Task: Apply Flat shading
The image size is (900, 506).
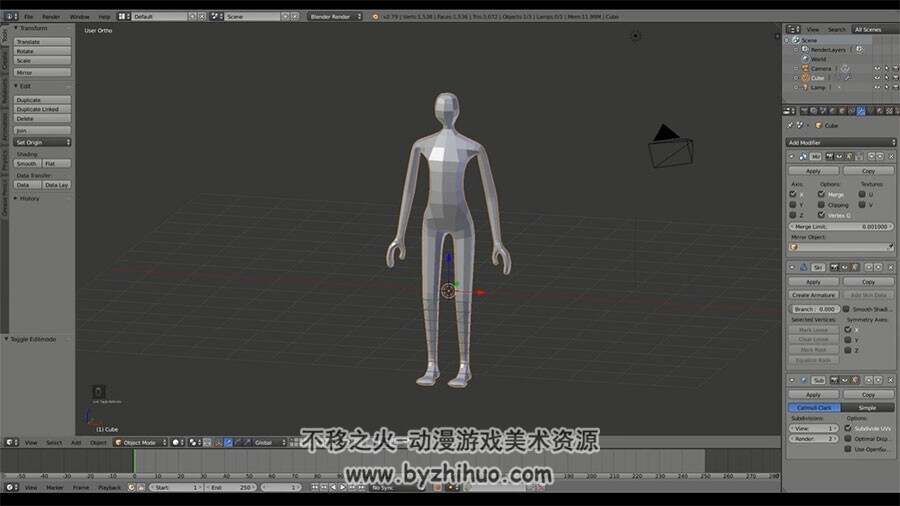Action: (x=56, y=164)
